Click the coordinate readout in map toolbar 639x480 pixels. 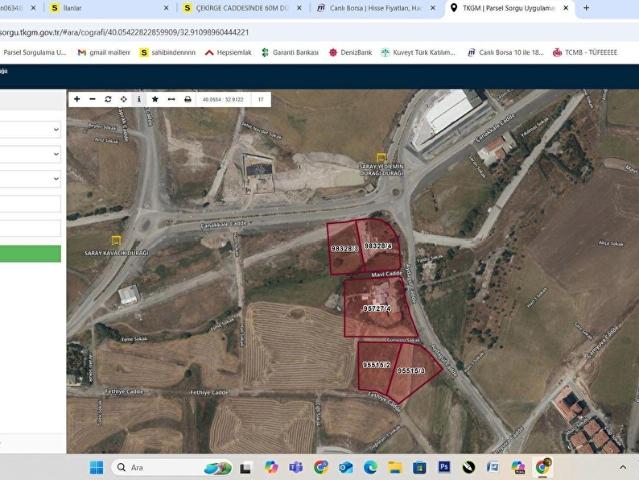click(223, 99)
